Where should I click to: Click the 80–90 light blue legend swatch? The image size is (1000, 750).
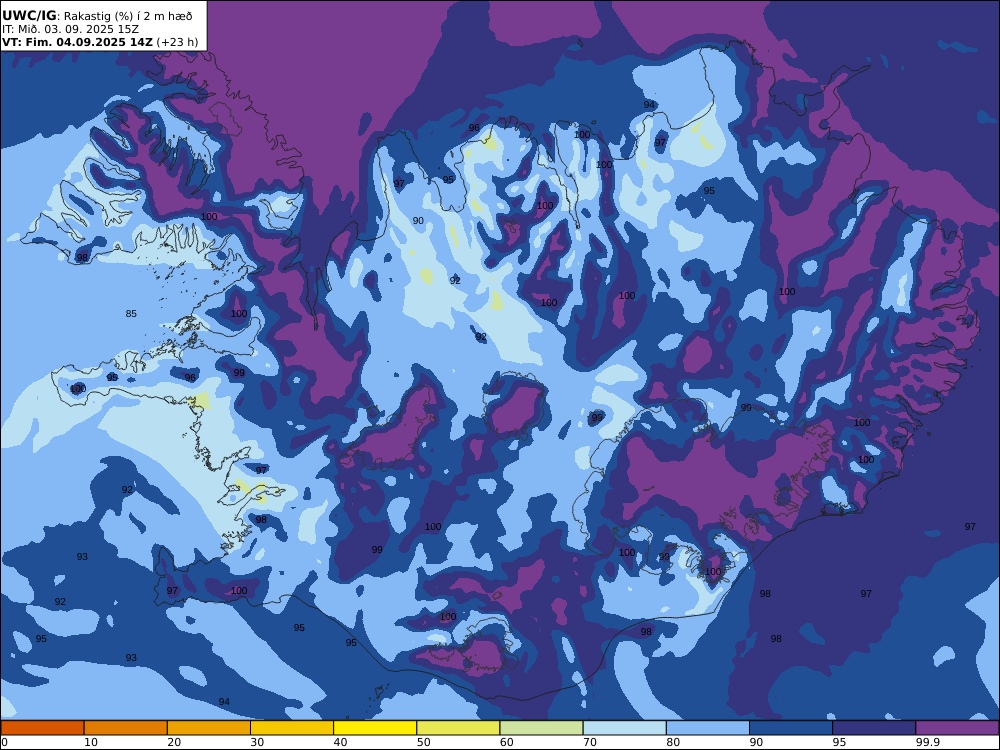[x=708, y=728]
